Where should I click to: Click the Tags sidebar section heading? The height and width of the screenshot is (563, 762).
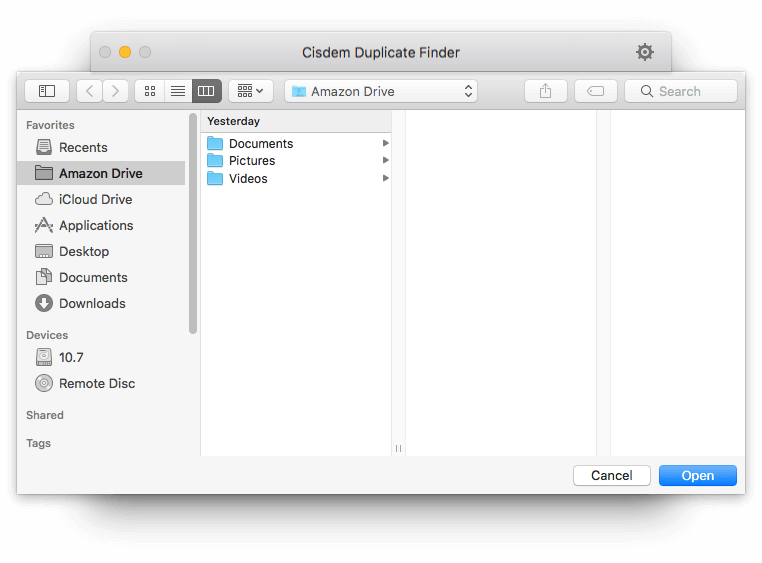[x=38, y=443]
